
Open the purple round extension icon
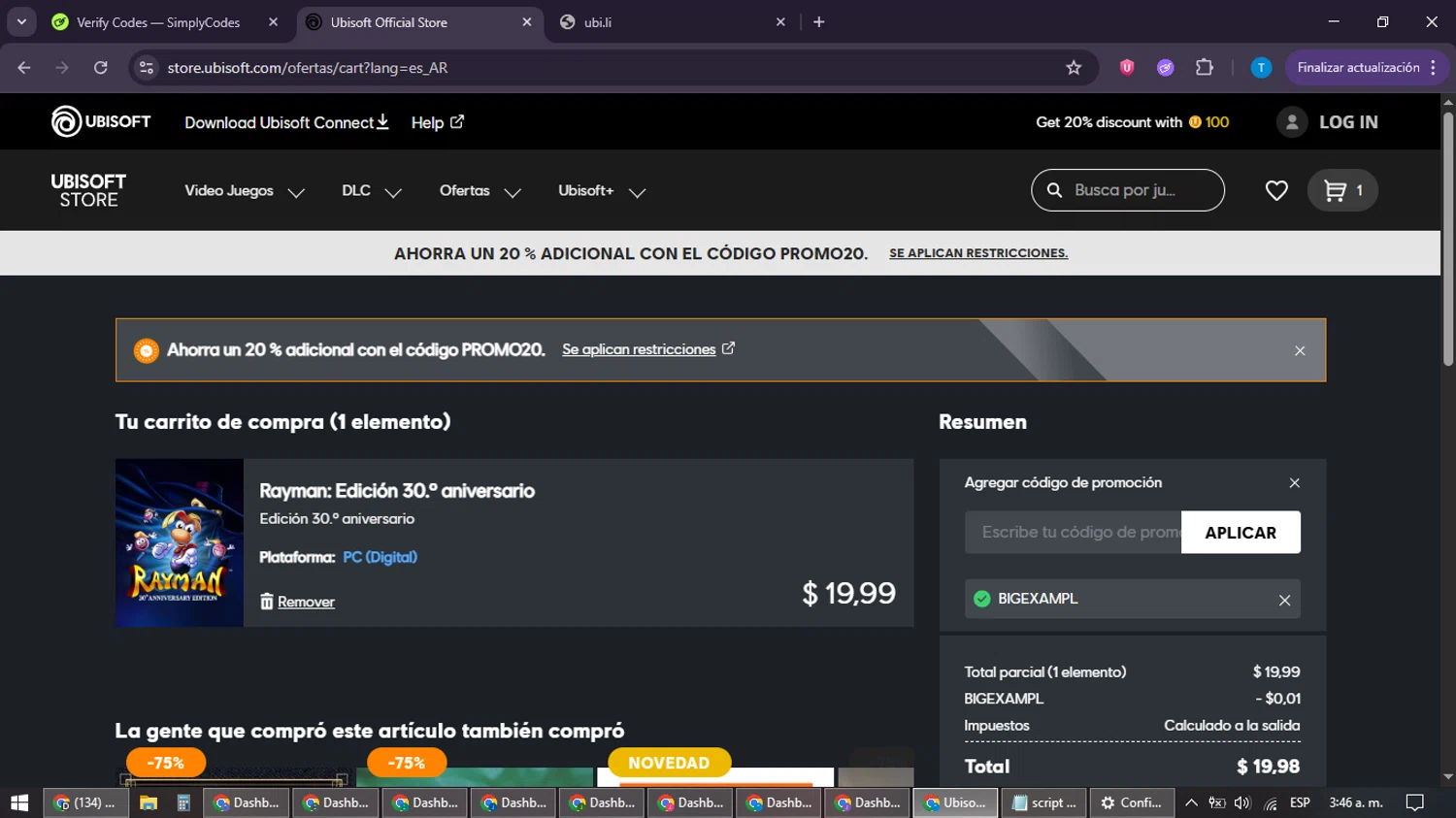pyautogui.click(x=1166, y=67)
